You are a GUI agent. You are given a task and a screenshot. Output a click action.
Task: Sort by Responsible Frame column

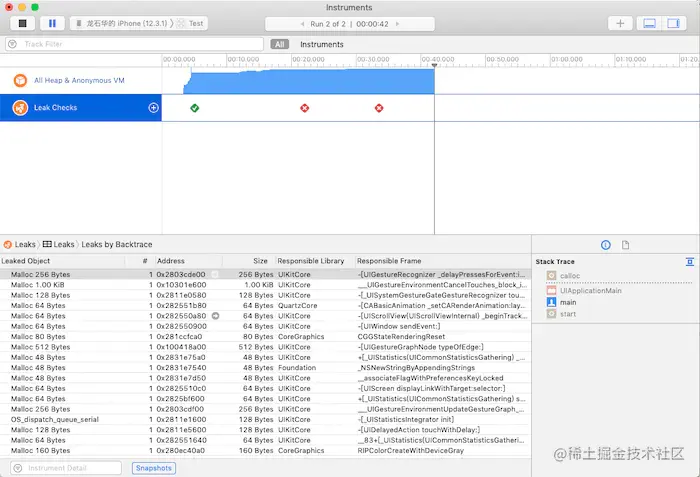442,261
